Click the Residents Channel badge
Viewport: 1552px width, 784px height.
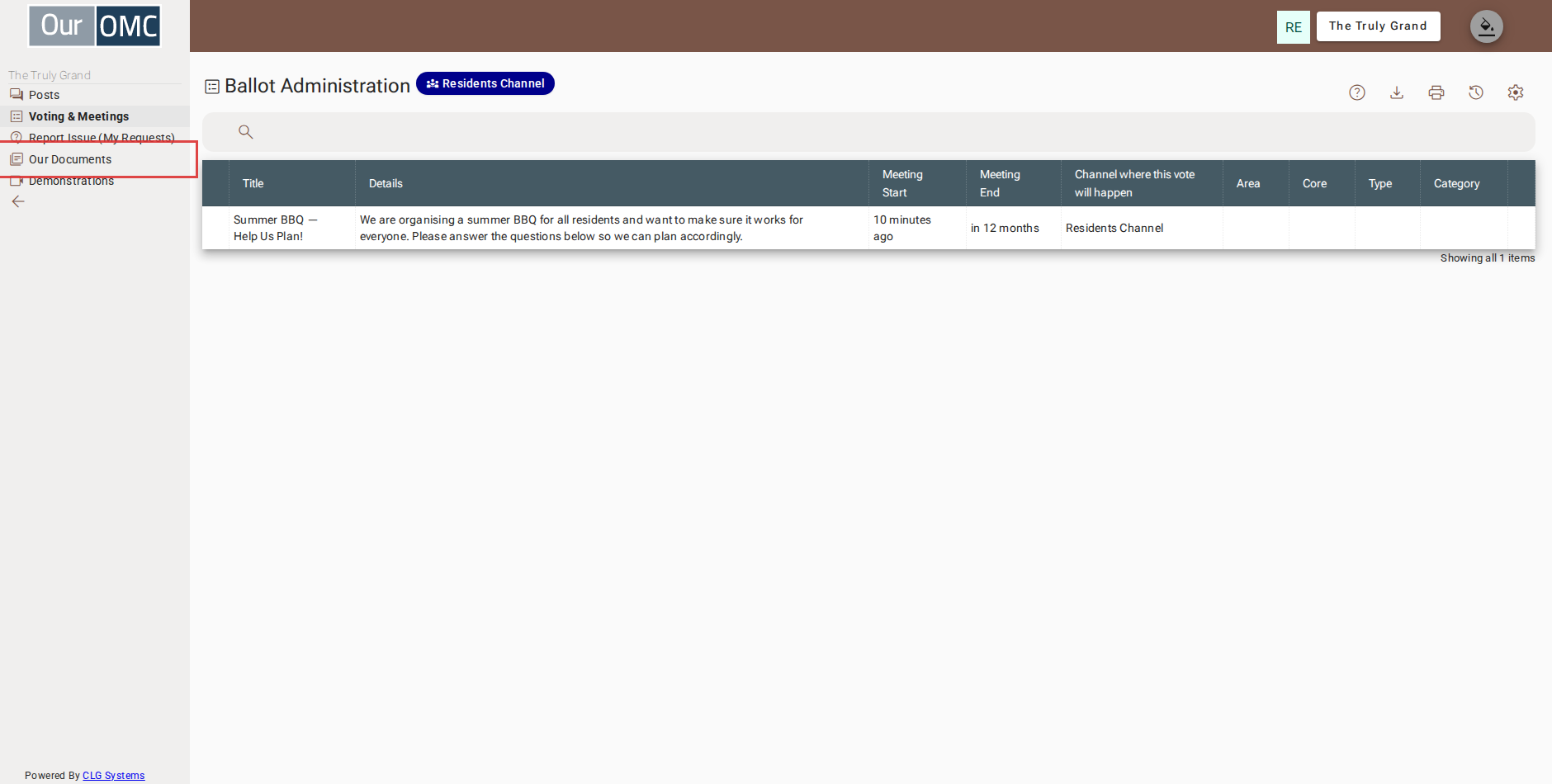coord(485,83)
